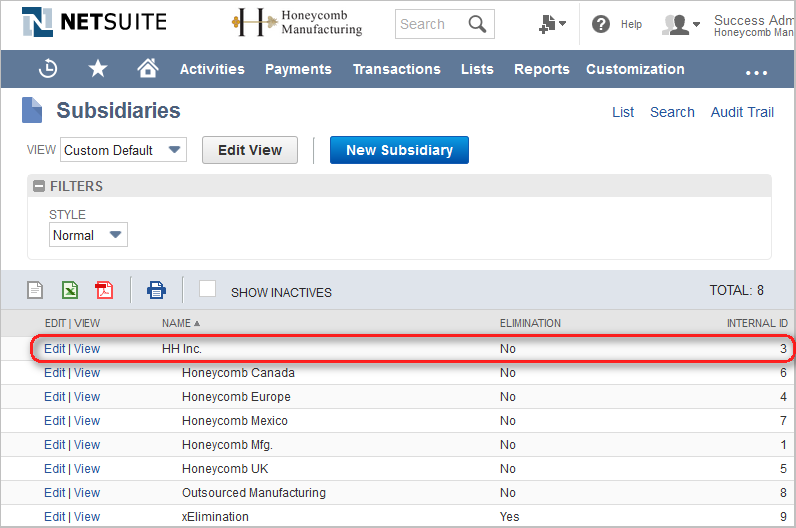This screenshot has width=796, height=528.
Task: Open the Style Normal dropdown
Action: pos(88,235)
